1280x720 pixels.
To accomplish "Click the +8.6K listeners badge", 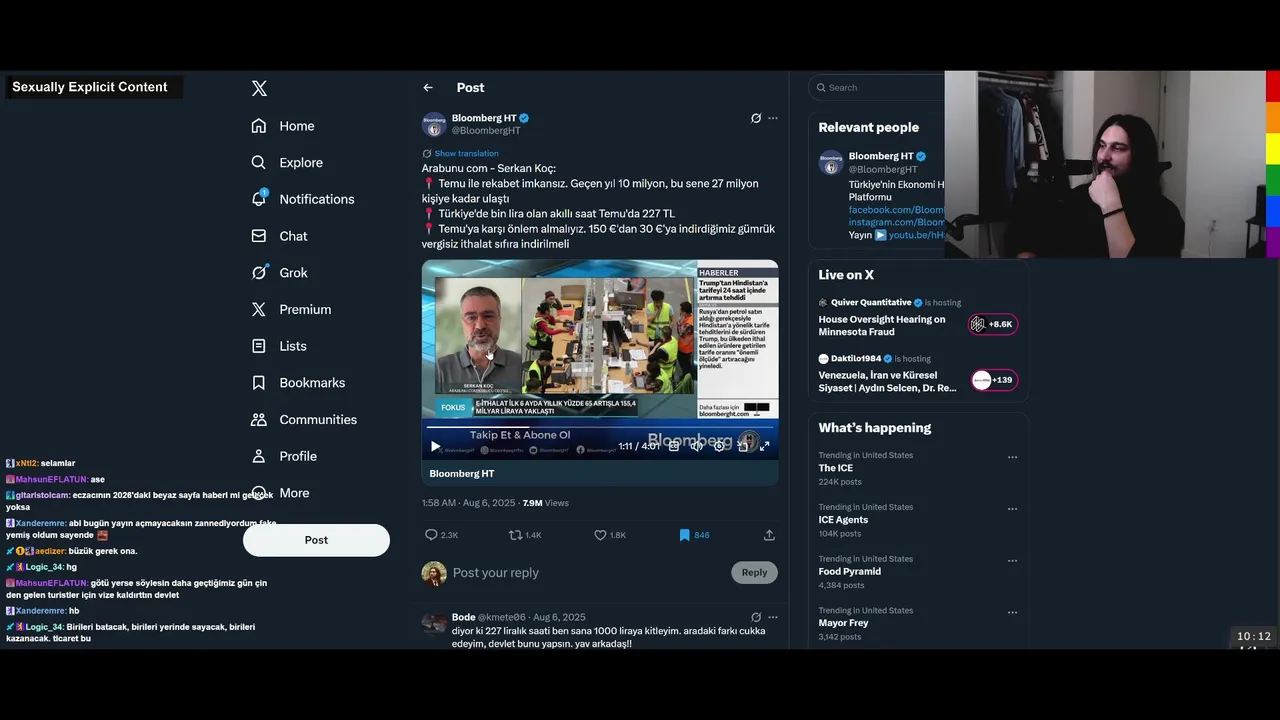I will pyautogui.click(x=993, y=324).
